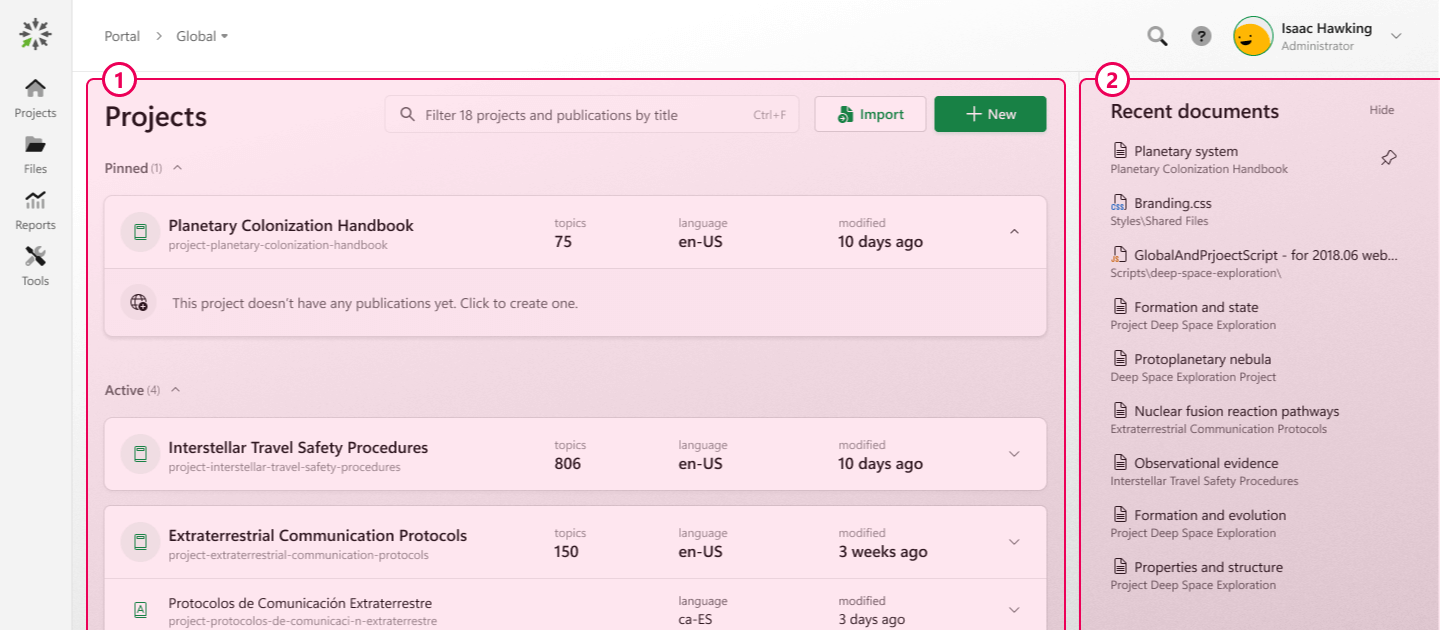Click the Import button
Image resolution: width=1440 pixels, height=630 pixels.
(x=870, y=113)
